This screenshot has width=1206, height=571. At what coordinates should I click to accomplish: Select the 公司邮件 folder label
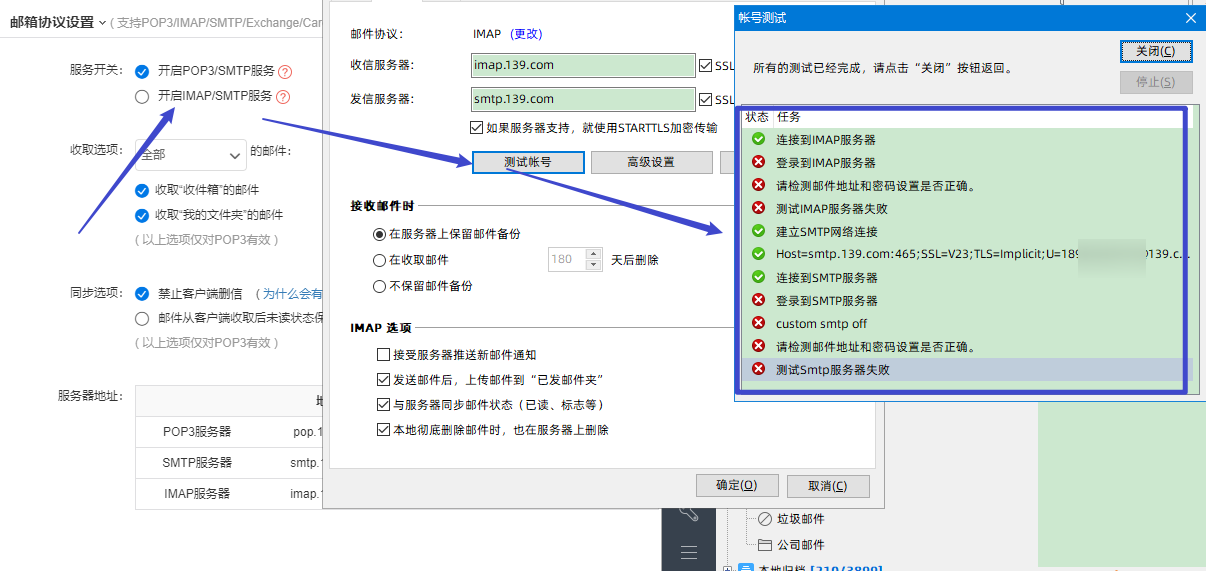click(801, 545)
